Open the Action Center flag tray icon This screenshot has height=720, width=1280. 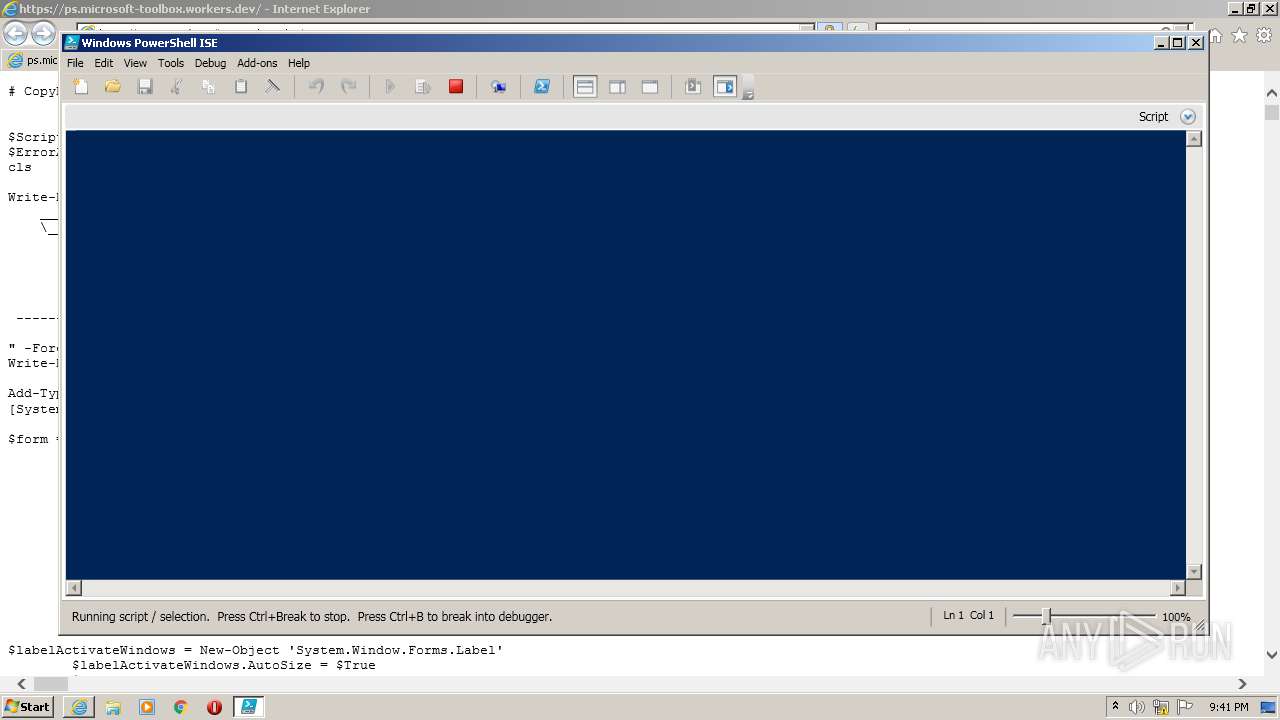(1185, 707)
